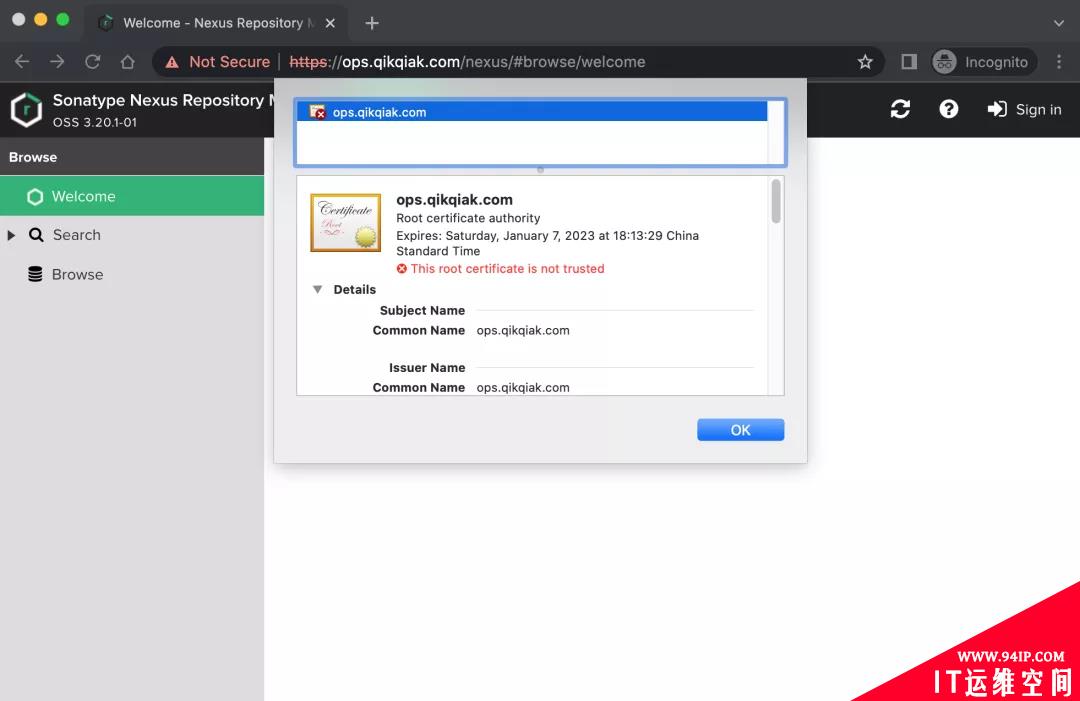Click the Welcome hexagon icon in the sidebar
This screenshot has width=1080, height=701.
(35, 197)
